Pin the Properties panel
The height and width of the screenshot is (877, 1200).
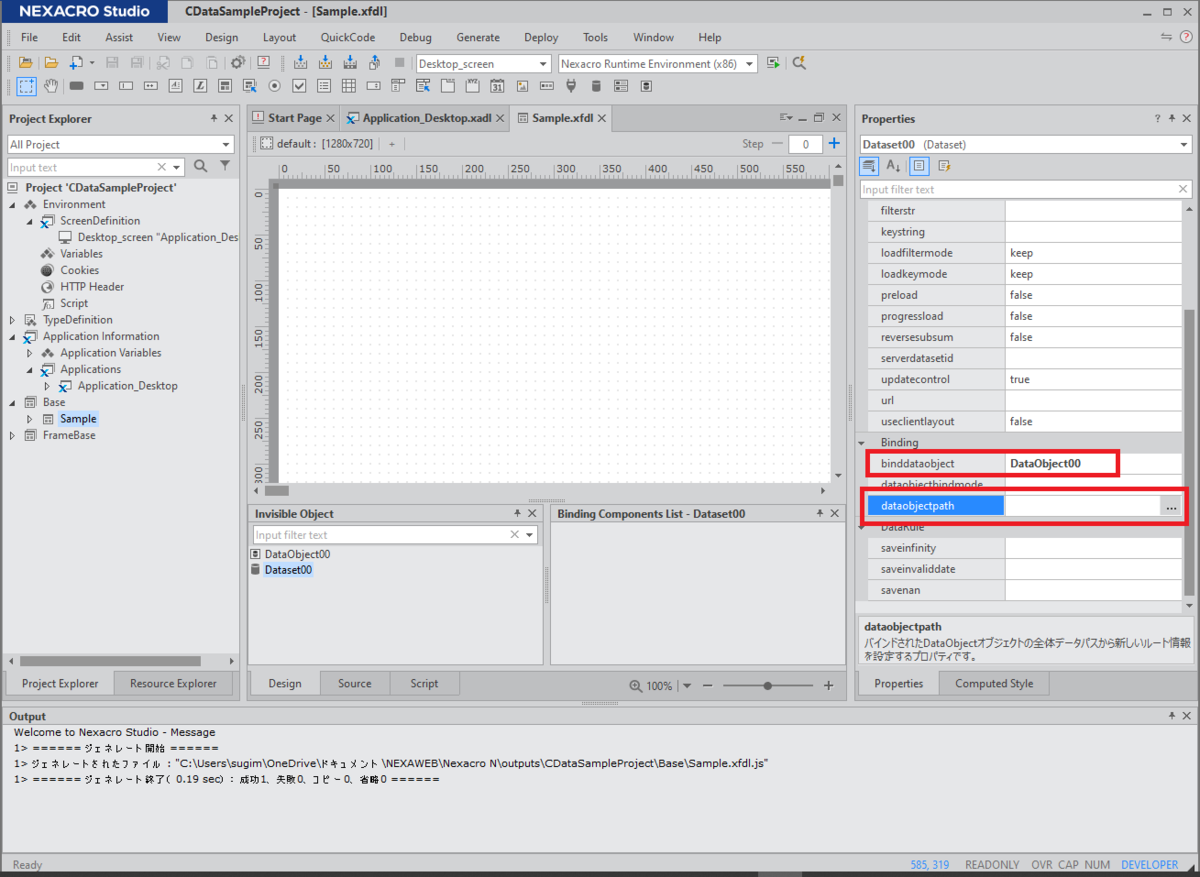1171,119
